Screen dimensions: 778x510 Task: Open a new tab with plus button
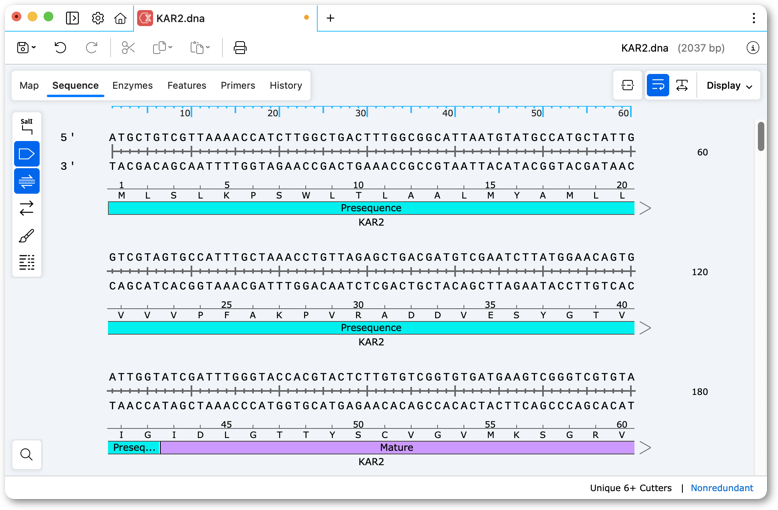pyautogui.click(x=330, y=18)
